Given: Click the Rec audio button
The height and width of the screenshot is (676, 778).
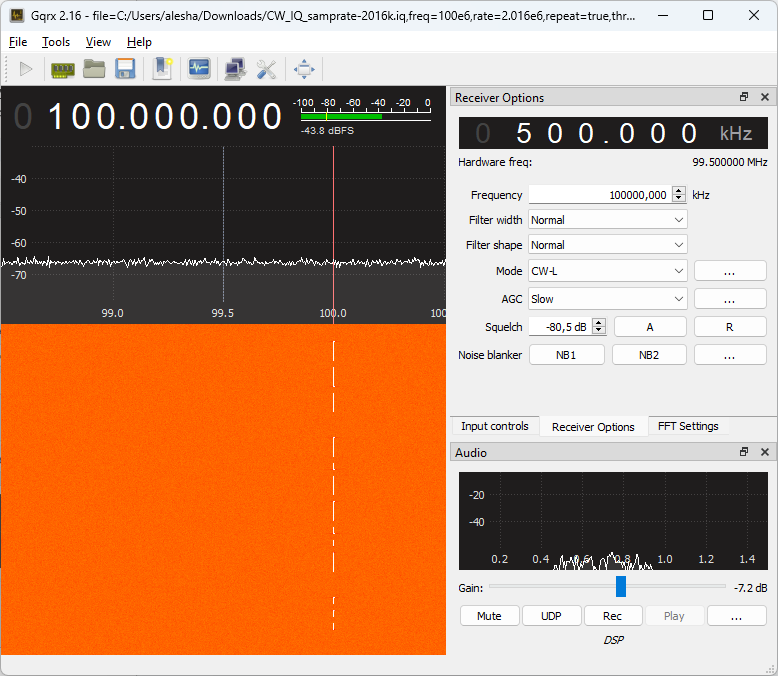Looking at the screenshot, I should (612, 616).
